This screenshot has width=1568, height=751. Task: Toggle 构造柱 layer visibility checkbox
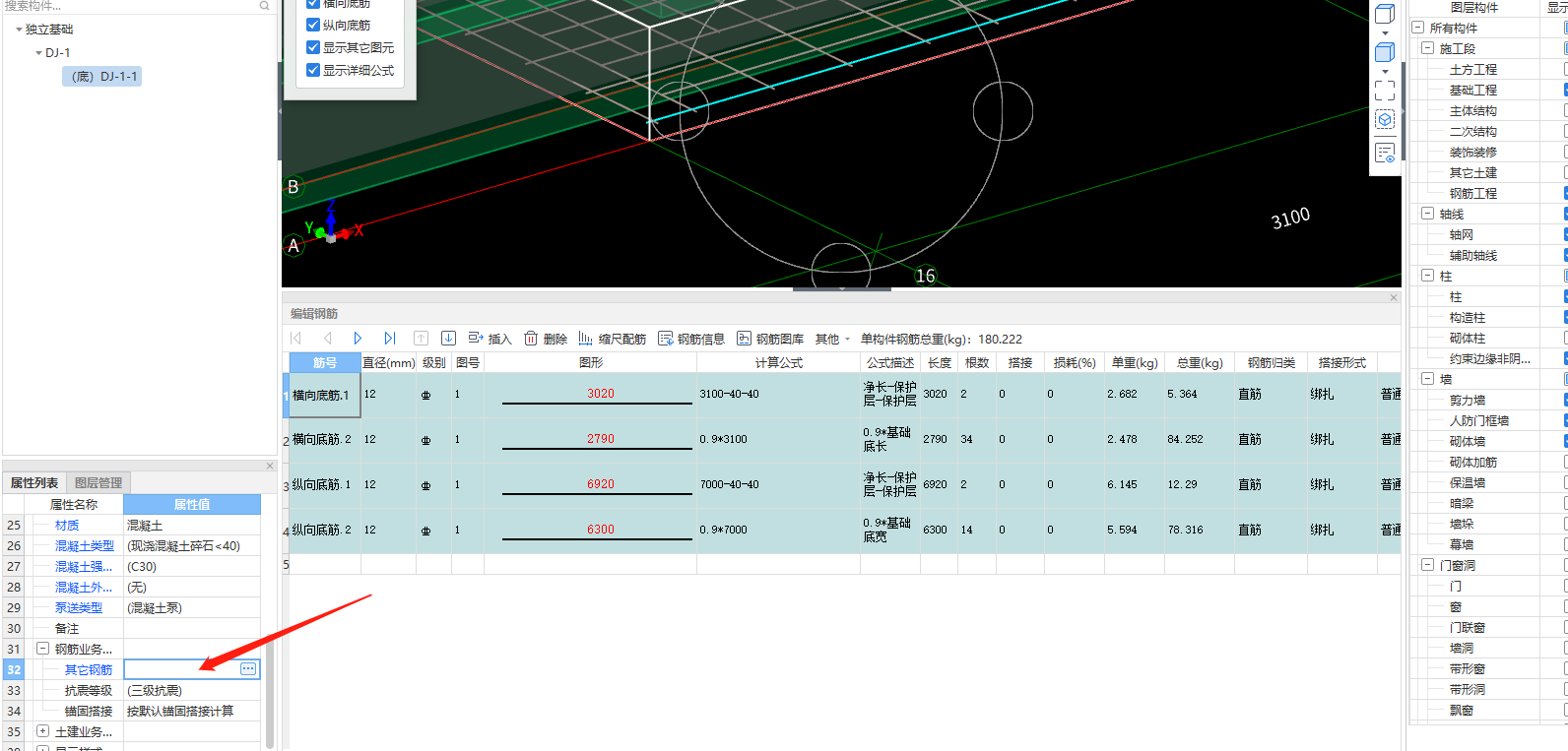coord(1565,317)
